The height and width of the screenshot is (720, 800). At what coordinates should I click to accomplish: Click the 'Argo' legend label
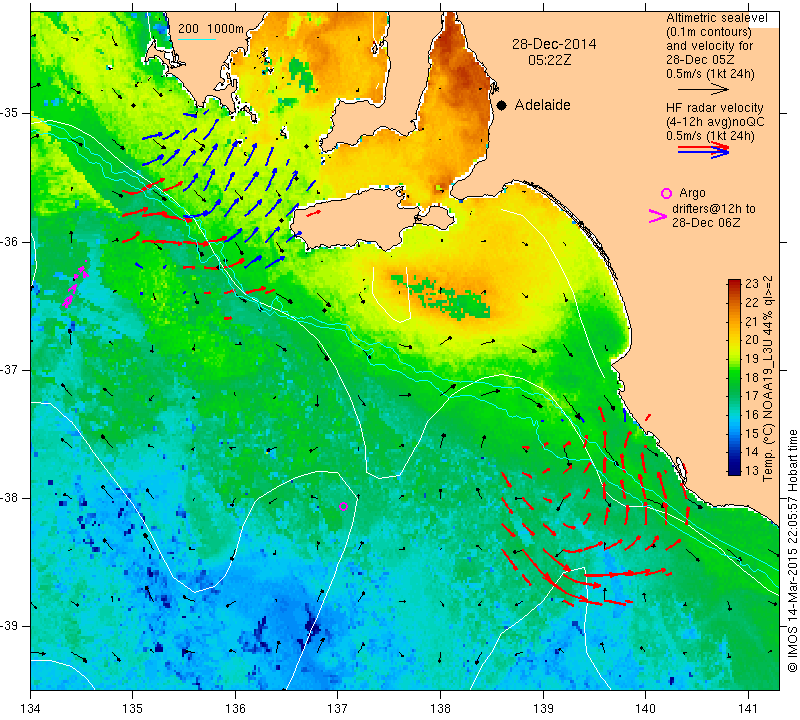coord(692,193)
